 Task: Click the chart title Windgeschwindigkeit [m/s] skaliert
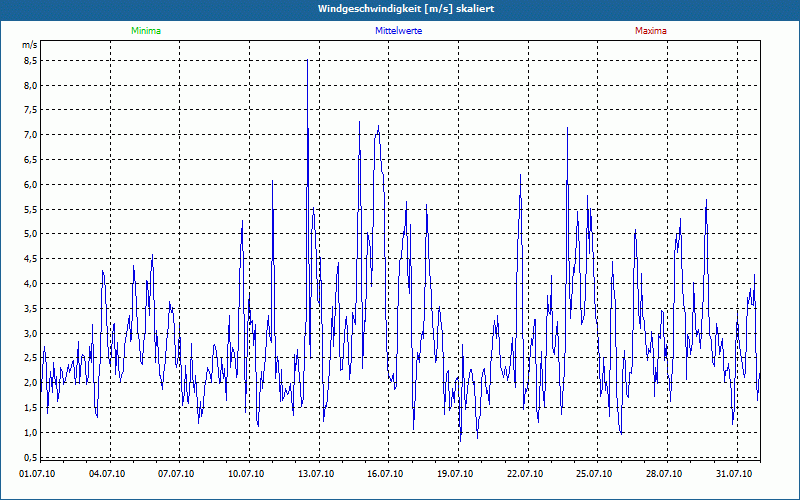406,9
